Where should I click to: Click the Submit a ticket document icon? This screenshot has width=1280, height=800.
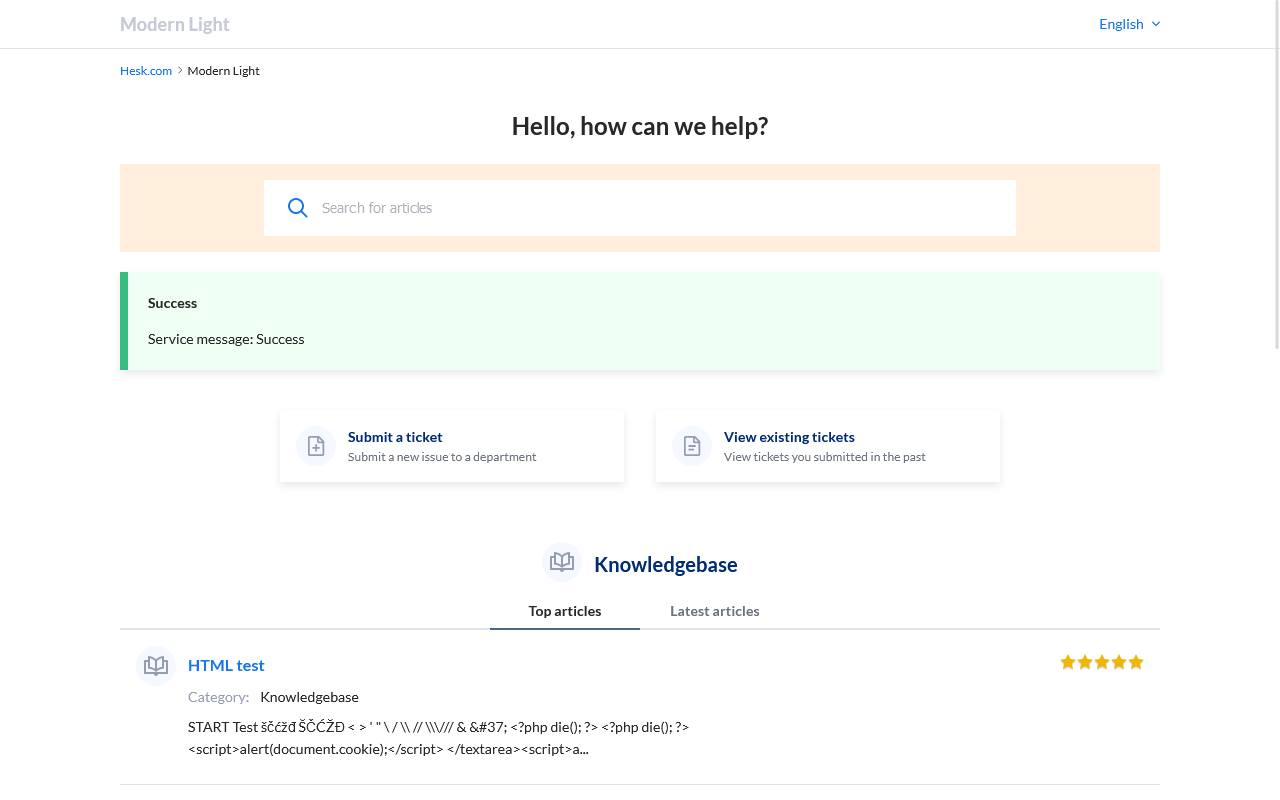[316, 446]
